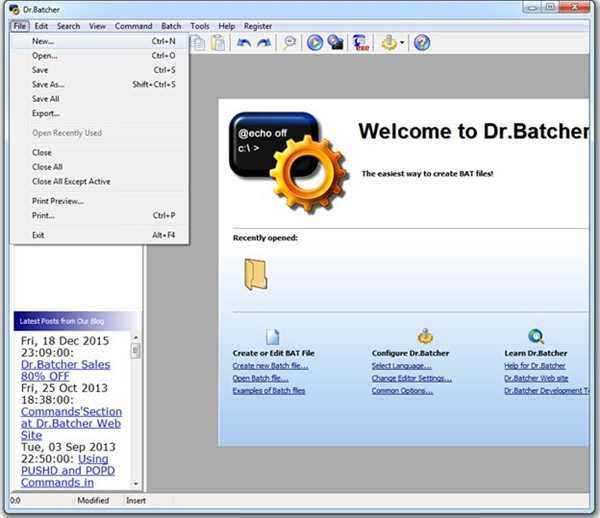Visit the Dr.Batcher Web site link

click(536, 378)
